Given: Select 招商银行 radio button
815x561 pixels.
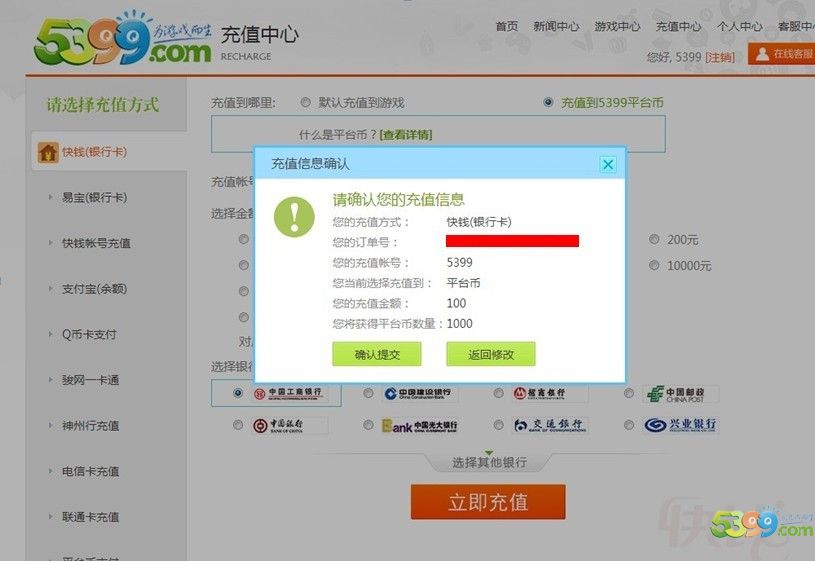Looking at the screenshot, I should point(498,393).
